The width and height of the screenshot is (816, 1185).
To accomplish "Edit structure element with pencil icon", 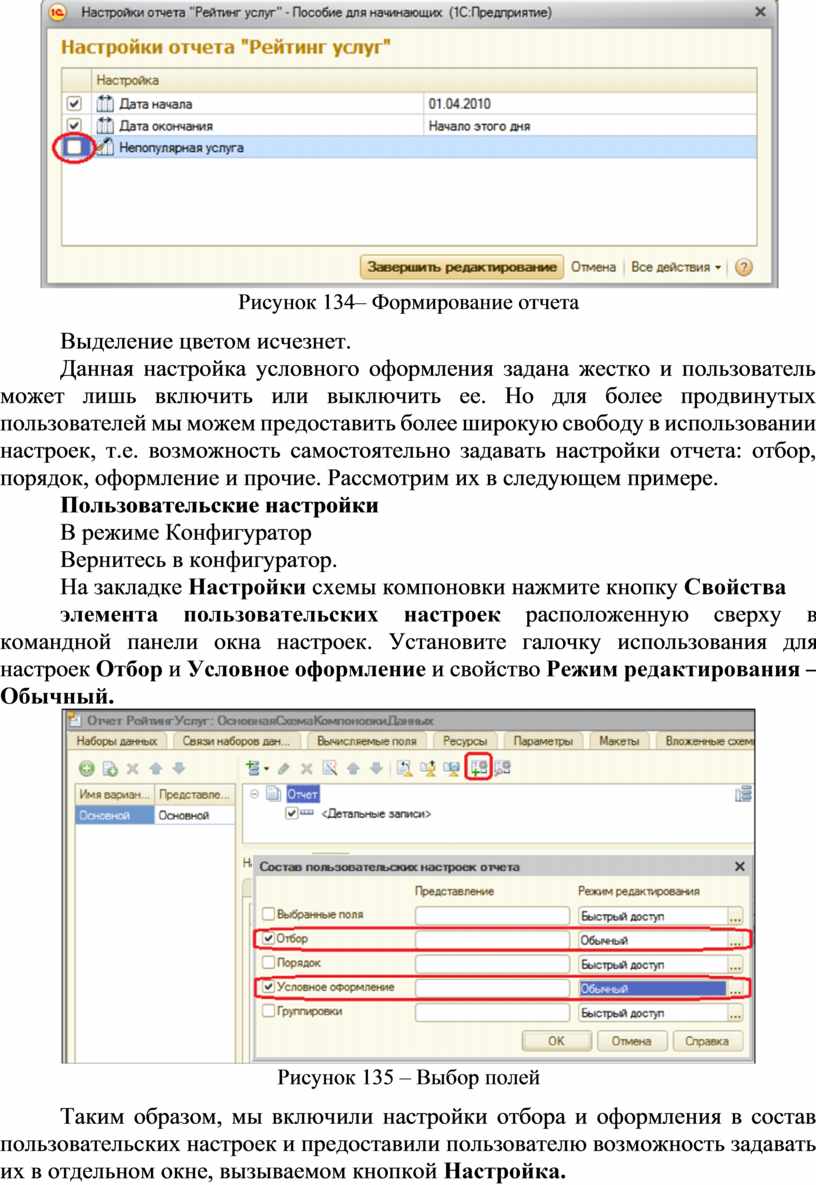I will (x=283, y=769).
